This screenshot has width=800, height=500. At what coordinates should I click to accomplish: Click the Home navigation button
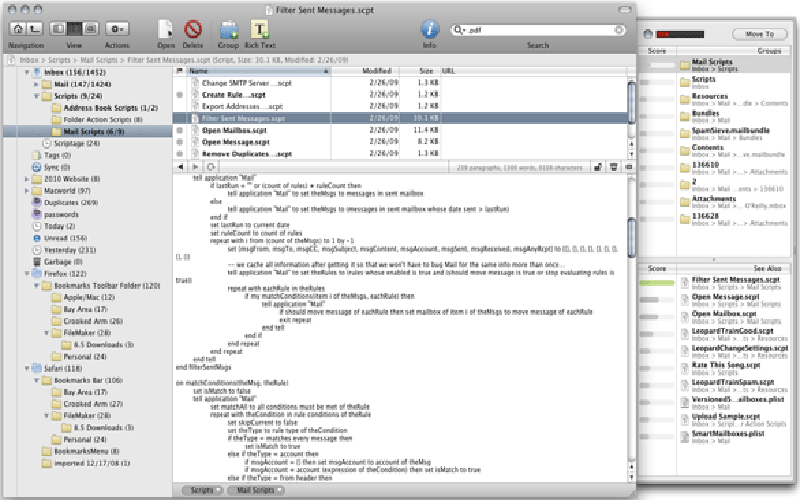[x=17, y=29]
